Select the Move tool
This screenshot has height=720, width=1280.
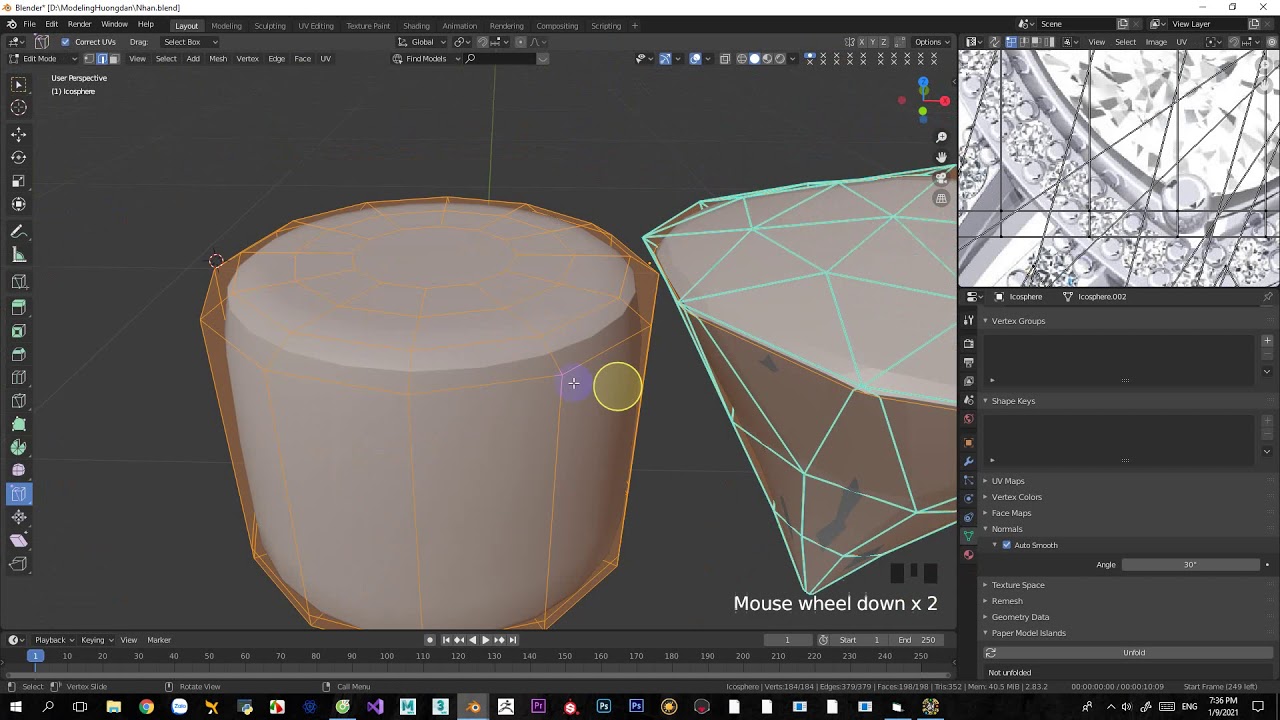click(19, 135)
